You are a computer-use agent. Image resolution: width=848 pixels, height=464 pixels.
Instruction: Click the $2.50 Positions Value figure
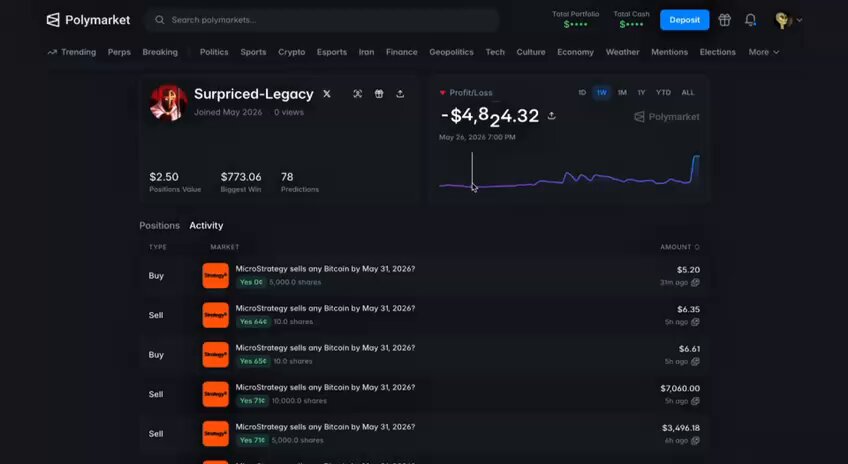pos(164,177)
